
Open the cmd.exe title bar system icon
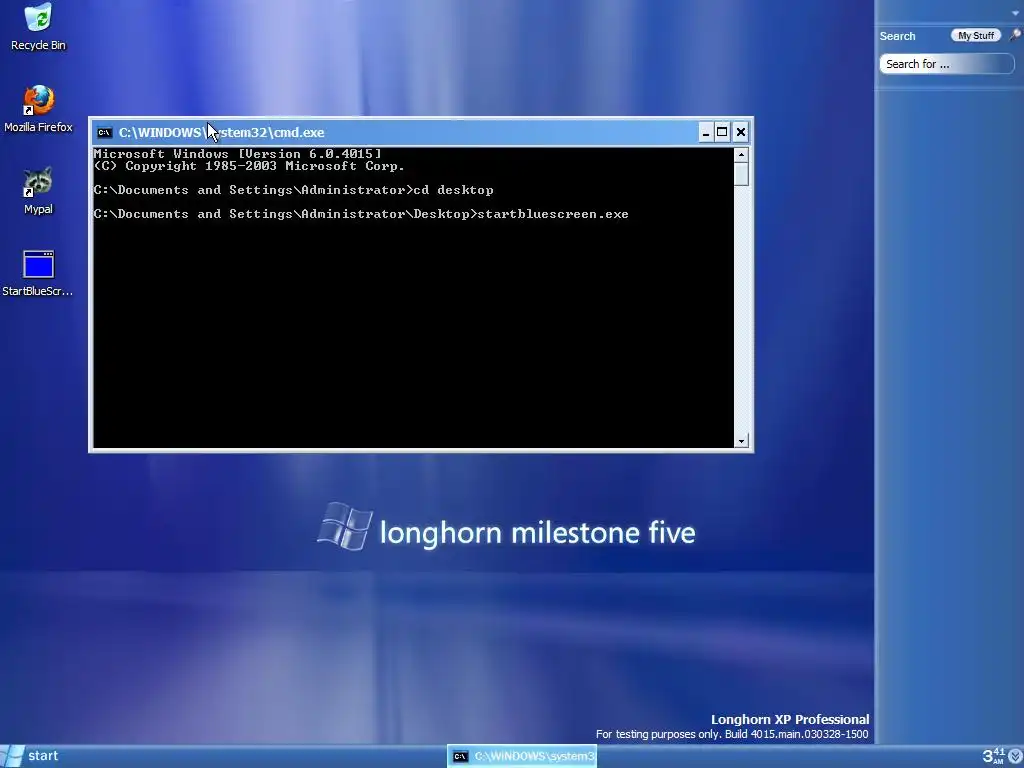104,133
